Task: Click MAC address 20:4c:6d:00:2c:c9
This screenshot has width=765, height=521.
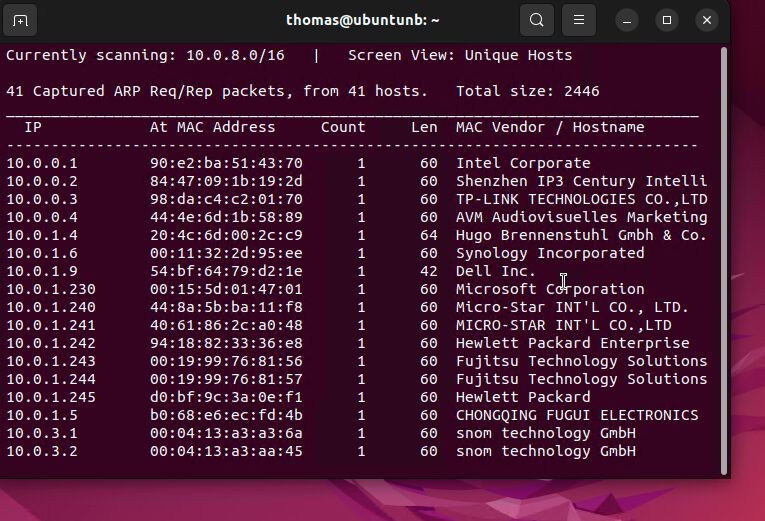Action: (x=226, y=235)
